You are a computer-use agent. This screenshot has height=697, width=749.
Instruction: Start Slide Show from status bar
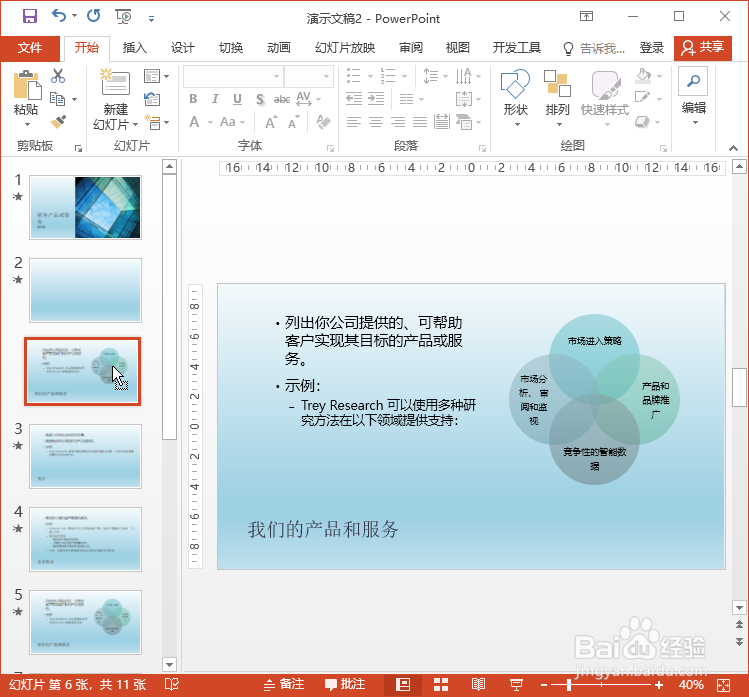516,685
